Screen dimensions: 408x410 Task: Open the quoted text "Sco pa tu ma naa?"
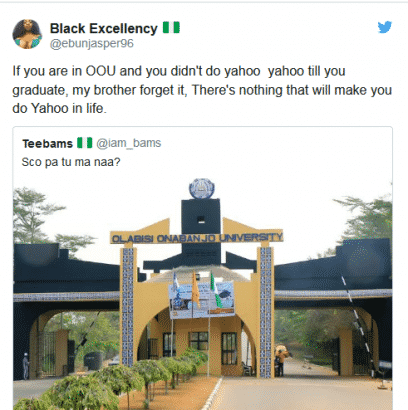71,162
